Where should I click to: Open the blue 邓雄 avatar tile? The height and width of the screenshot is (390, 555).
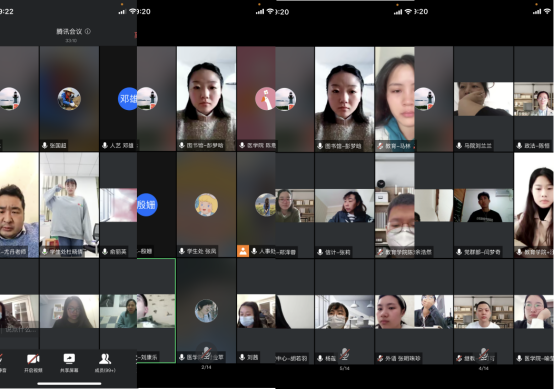pyautogui.click(x=127, y=99)
